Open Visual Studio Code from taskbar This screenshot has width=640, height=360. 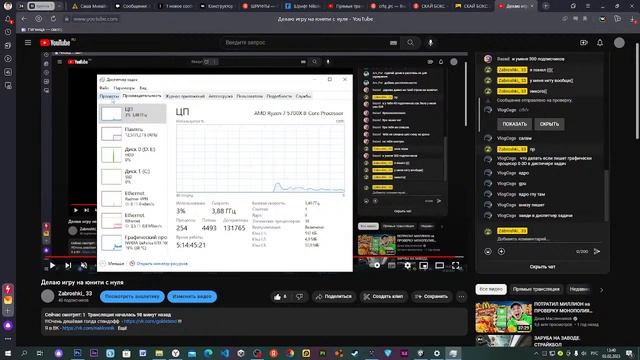click(224, 353)
